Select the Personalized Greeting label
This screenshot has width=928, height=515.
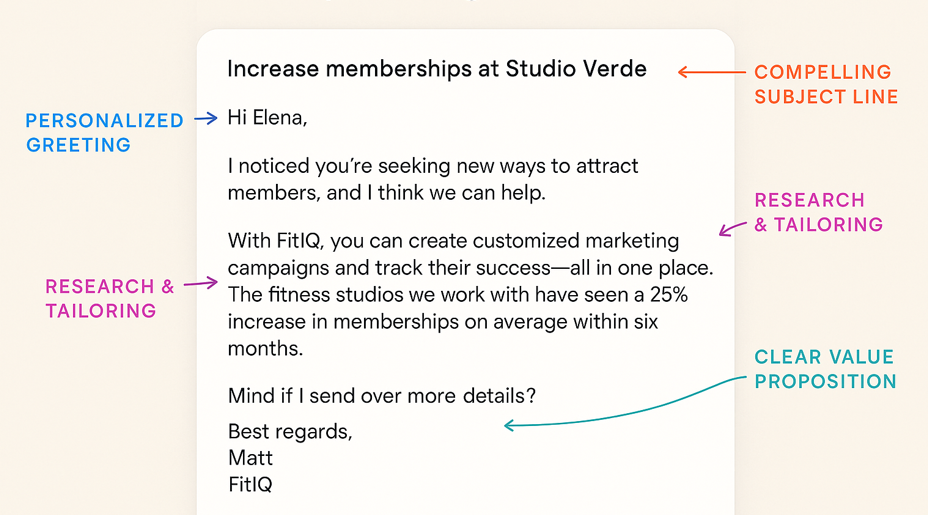[105, 133]
